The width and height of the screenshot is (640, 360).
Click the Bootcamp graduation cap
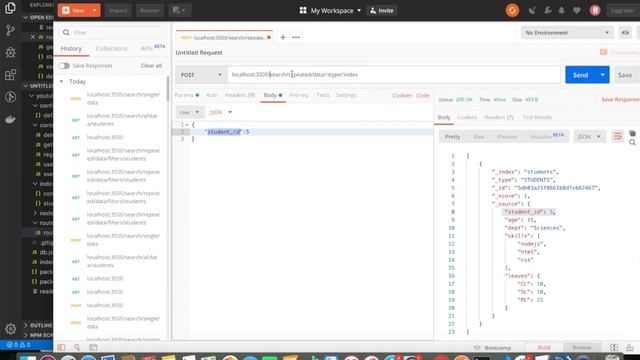click(477, 348)
